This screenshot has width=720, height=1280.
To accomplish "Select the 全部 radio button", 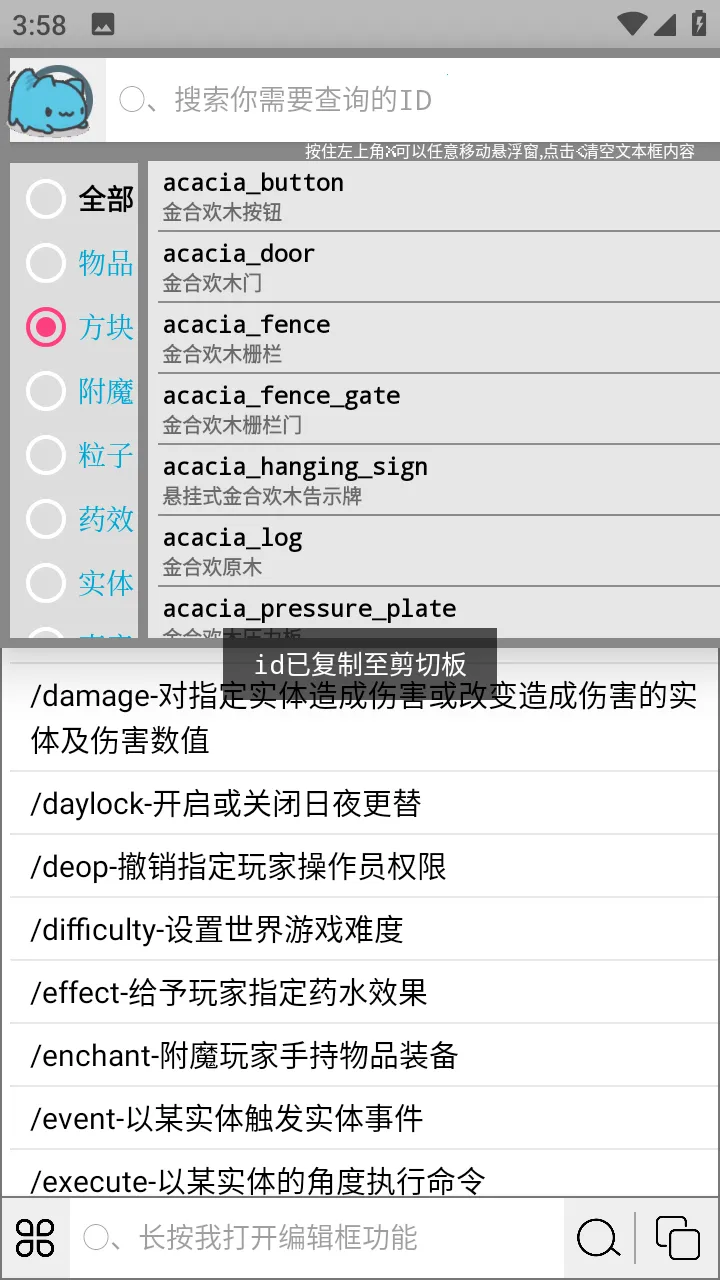I will point(46,199).
